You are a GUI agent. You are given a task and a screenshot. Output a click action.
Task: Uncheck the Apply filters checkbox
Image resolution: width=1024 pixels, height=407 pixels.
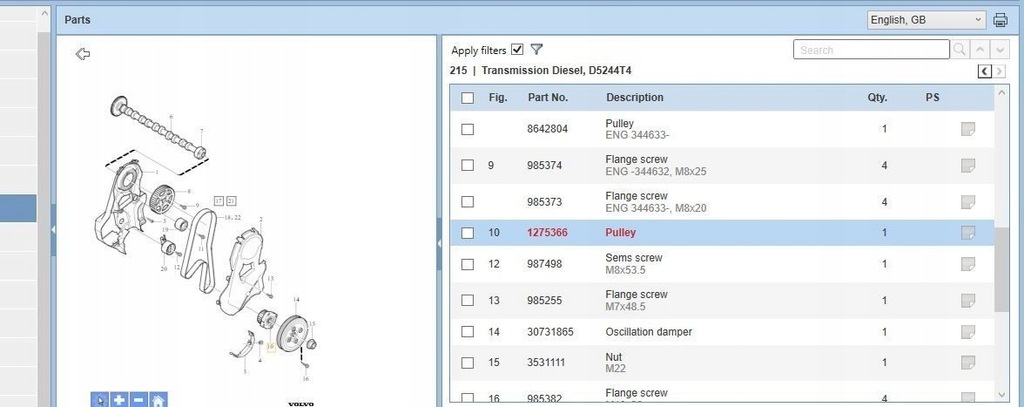coord(517,50)
